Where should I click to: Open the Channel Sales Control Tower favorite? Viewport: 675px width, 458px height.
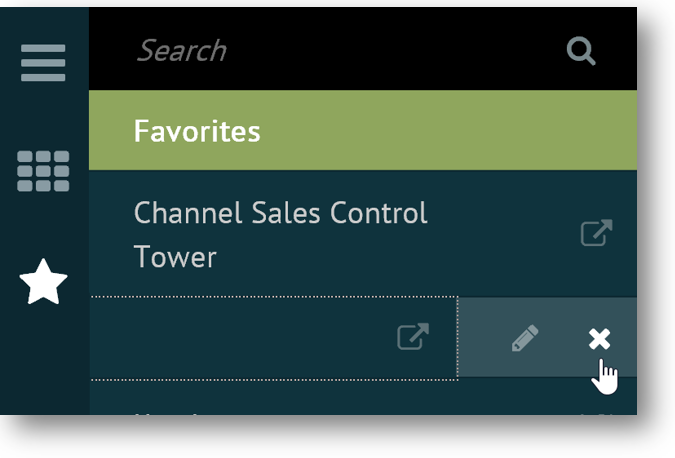click(x=280, y=213)
